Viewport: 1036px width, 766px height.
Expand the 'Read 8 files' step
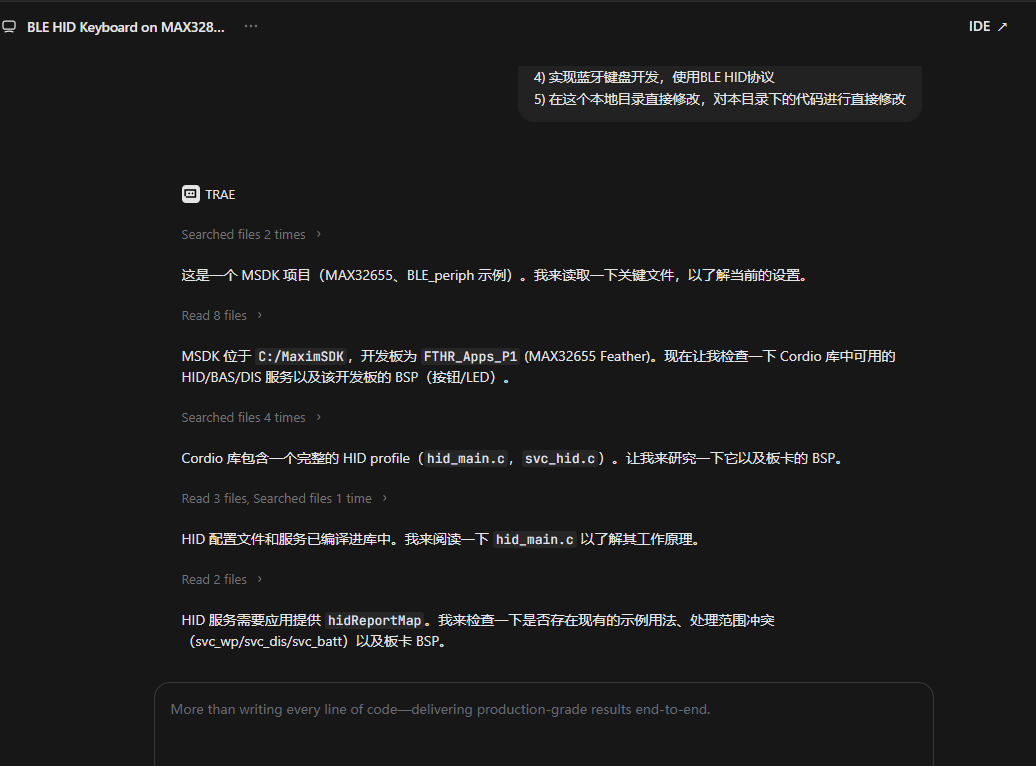(222, 315)
